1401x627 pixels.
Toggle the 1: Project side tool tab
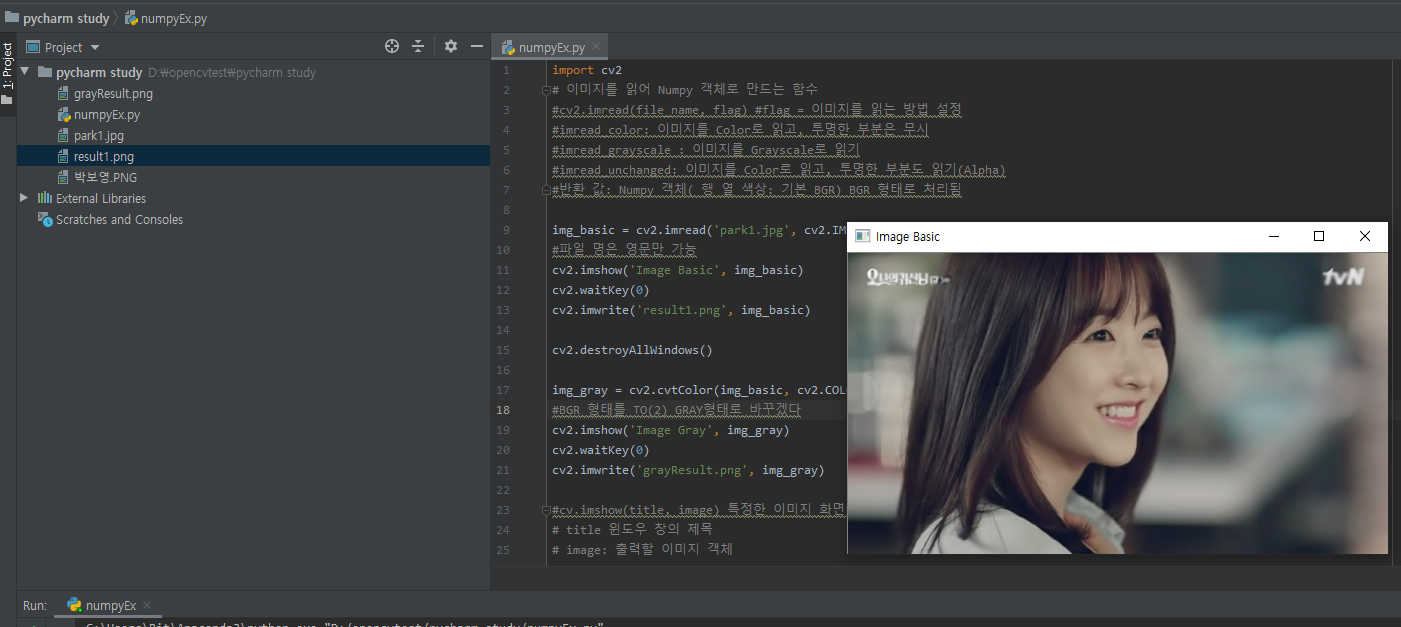[x=8, y=66]
